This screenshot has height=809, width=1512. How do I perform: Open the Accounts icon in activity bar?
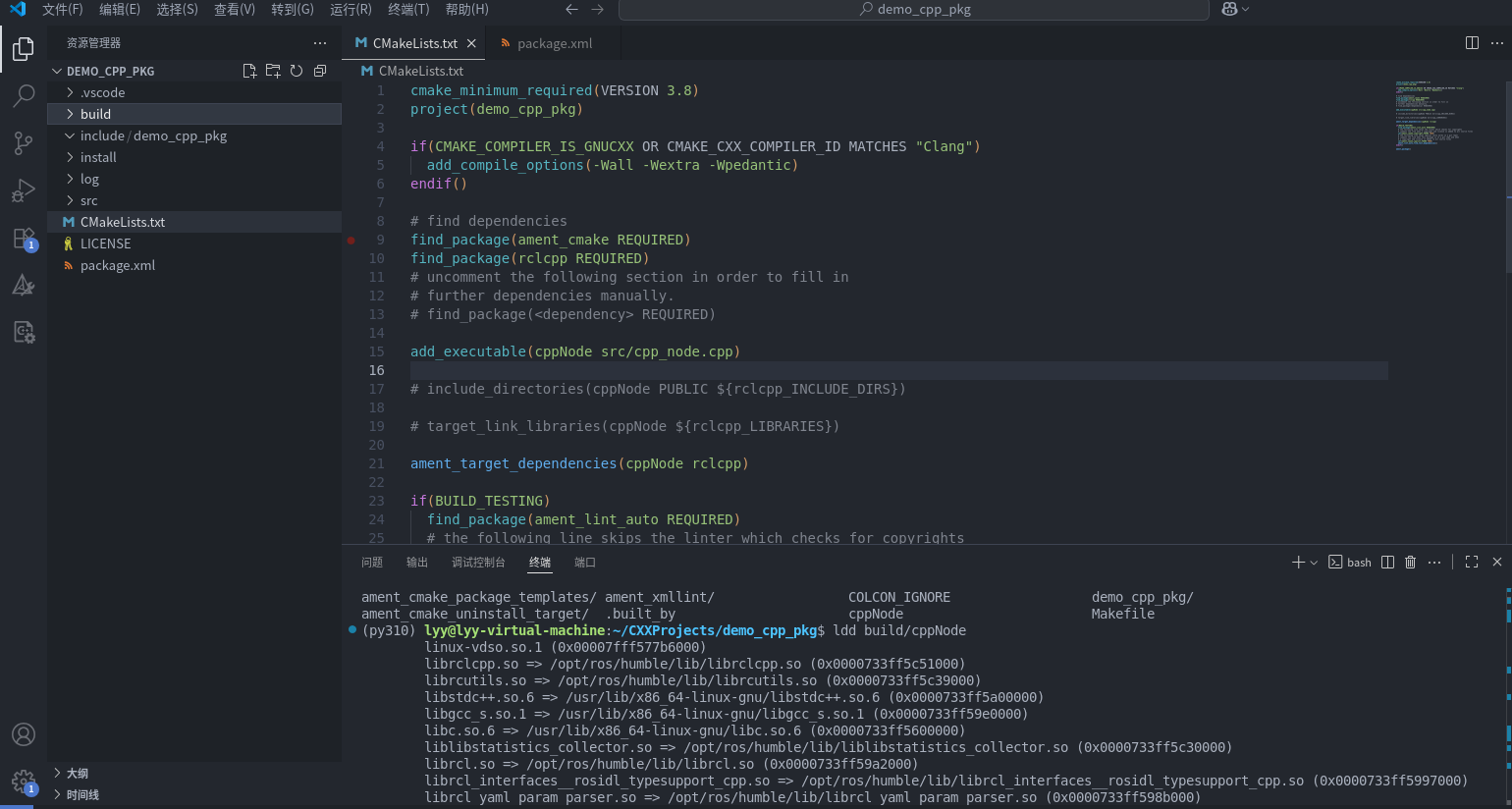click(24, 734)
